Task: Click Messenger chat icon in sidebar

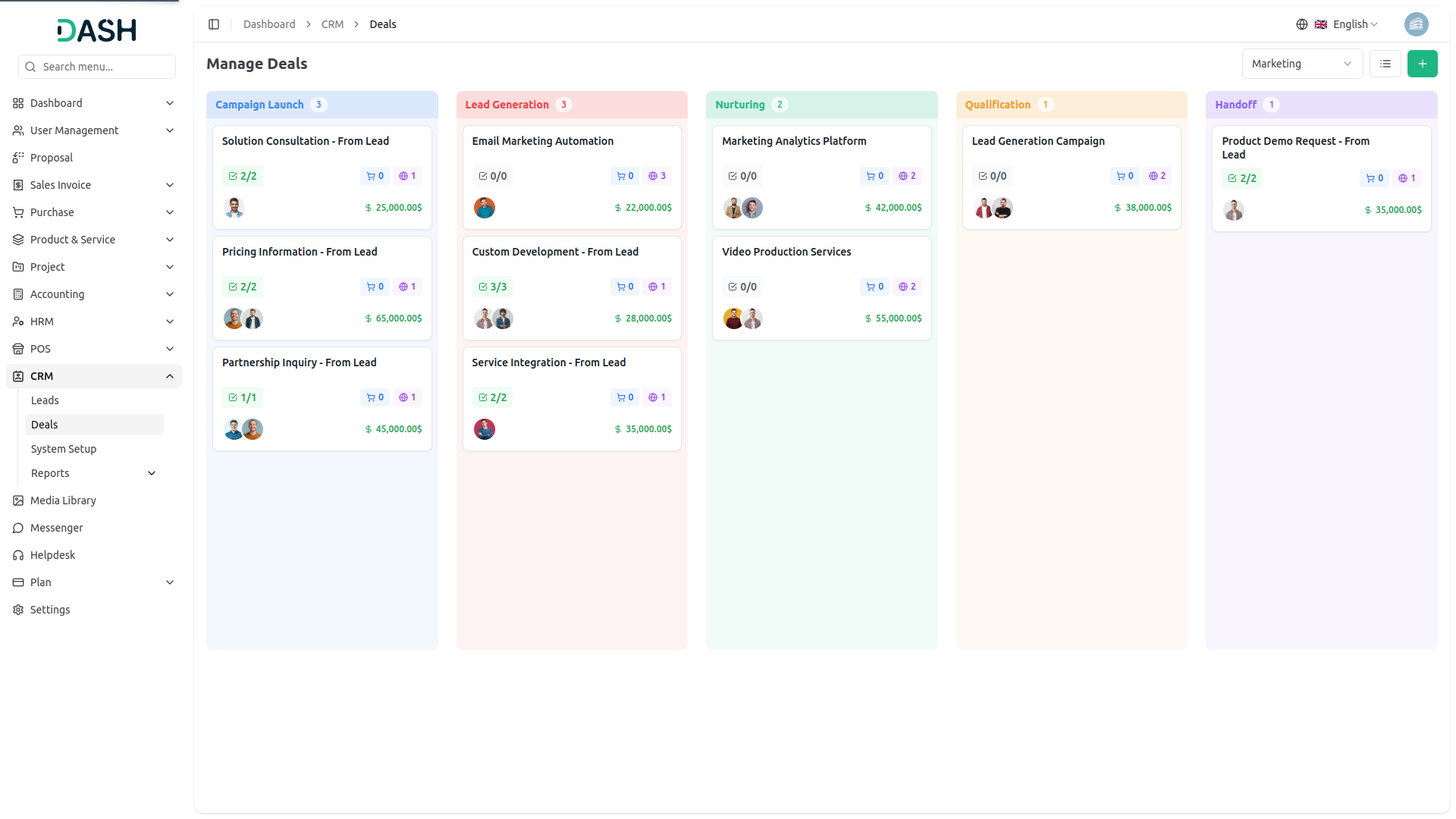Action: (x=18, y=528)
